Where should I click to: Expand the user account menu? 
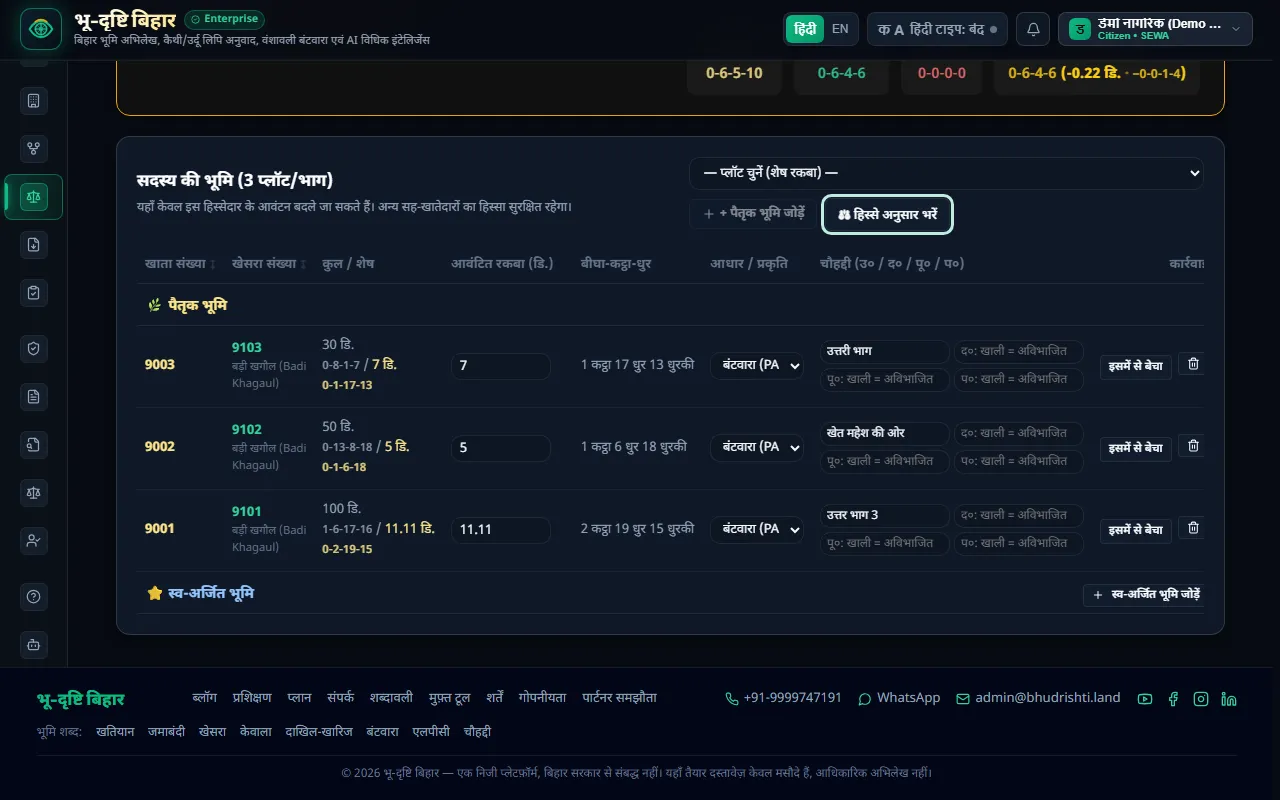click(x=1155, y=29)
